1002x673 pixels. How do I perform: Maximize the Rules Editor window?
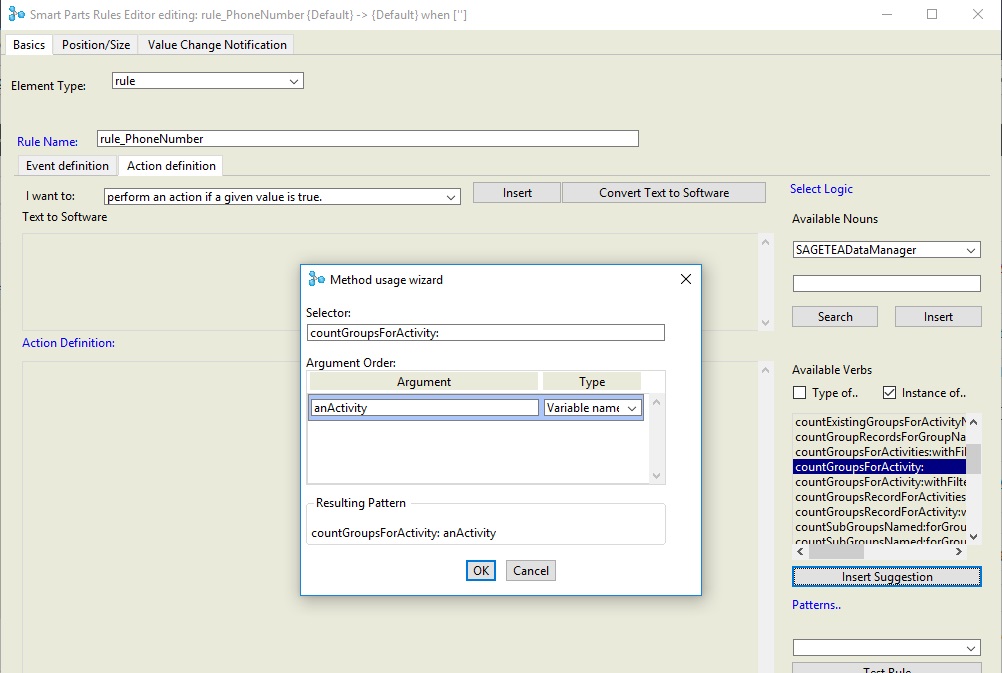[x=932, y=14]
